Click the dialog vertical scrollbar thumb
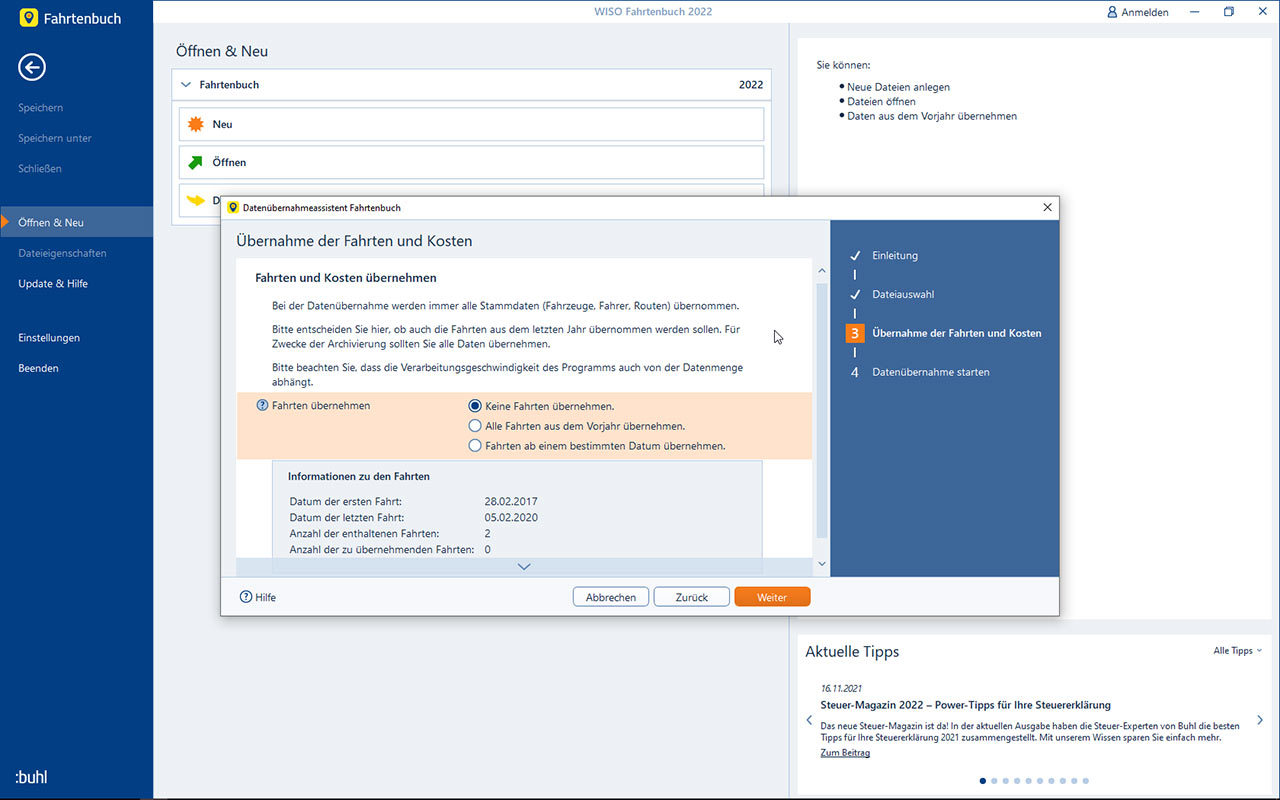The height and width of the screenshot is (800, 1280). tap(822, 410)
